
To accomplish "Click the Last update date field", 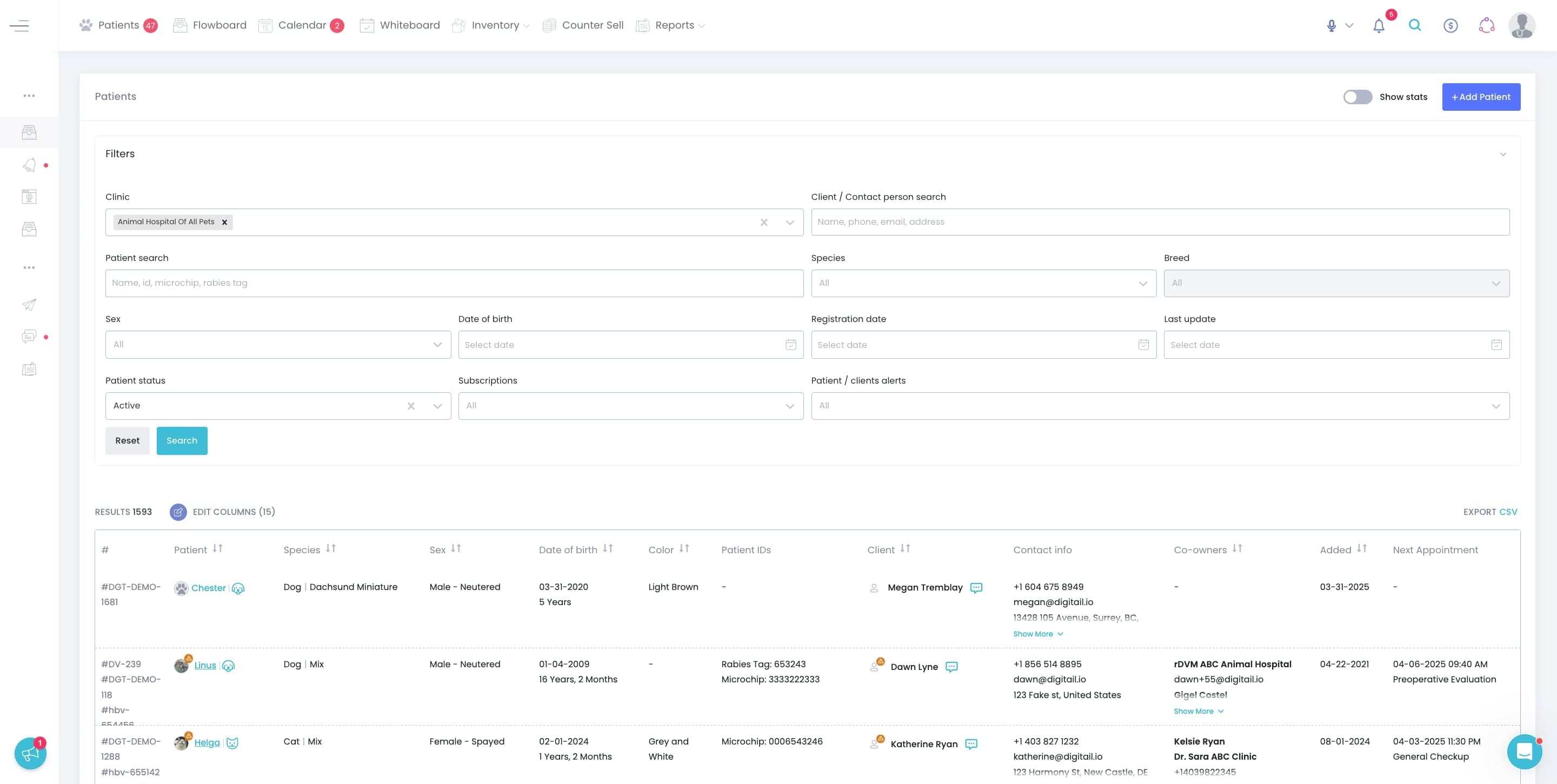I will coord(1336,345).
